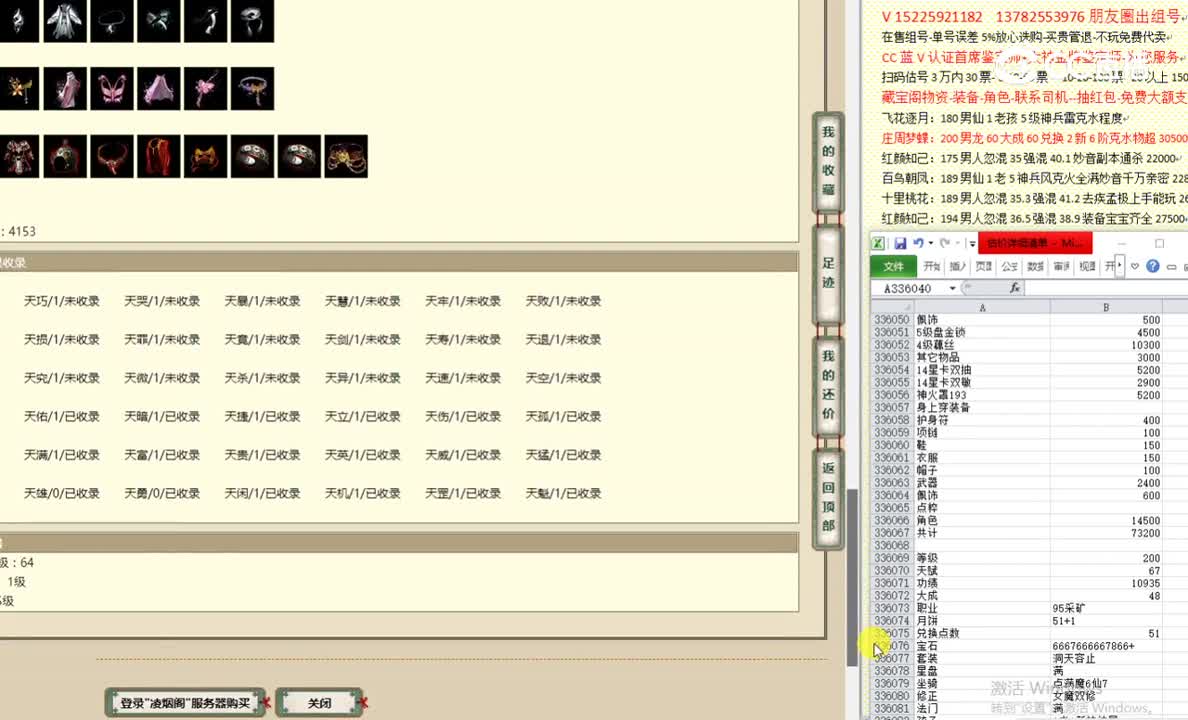Save the workbook with the Save icon
This screenshot has width=1188, height=720.
pyautogui.click(x=900, y=244)
